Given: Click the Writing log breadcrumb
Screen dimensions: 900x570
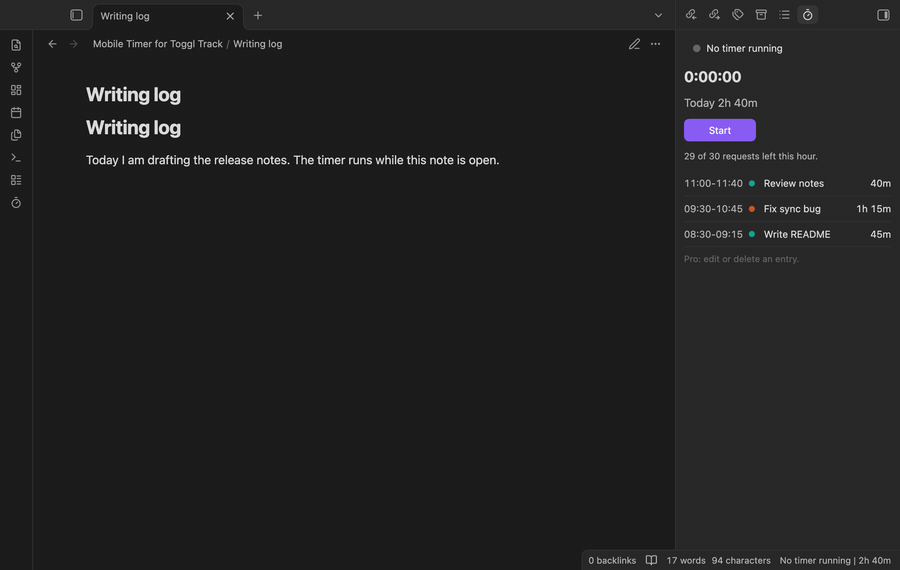Looking at the screenshot, I should pyautogui.click(x=258, y=44).
